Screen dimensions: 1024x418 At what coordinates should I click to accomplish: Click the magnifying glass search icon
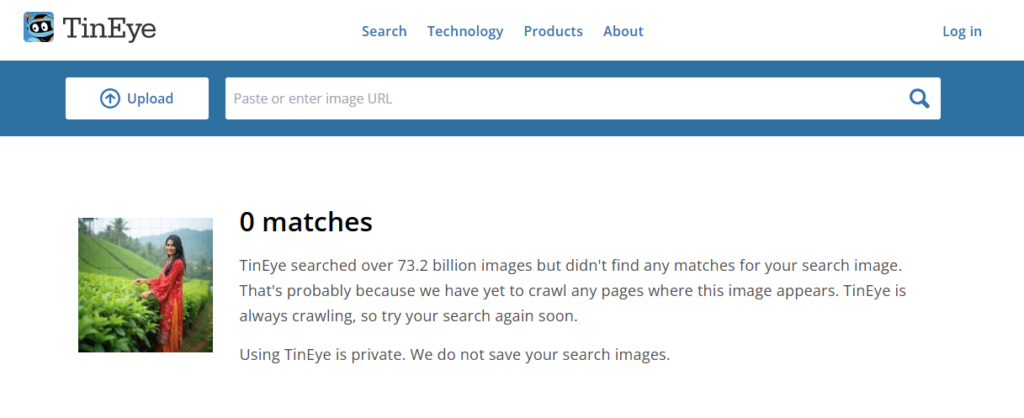(919, 98)
